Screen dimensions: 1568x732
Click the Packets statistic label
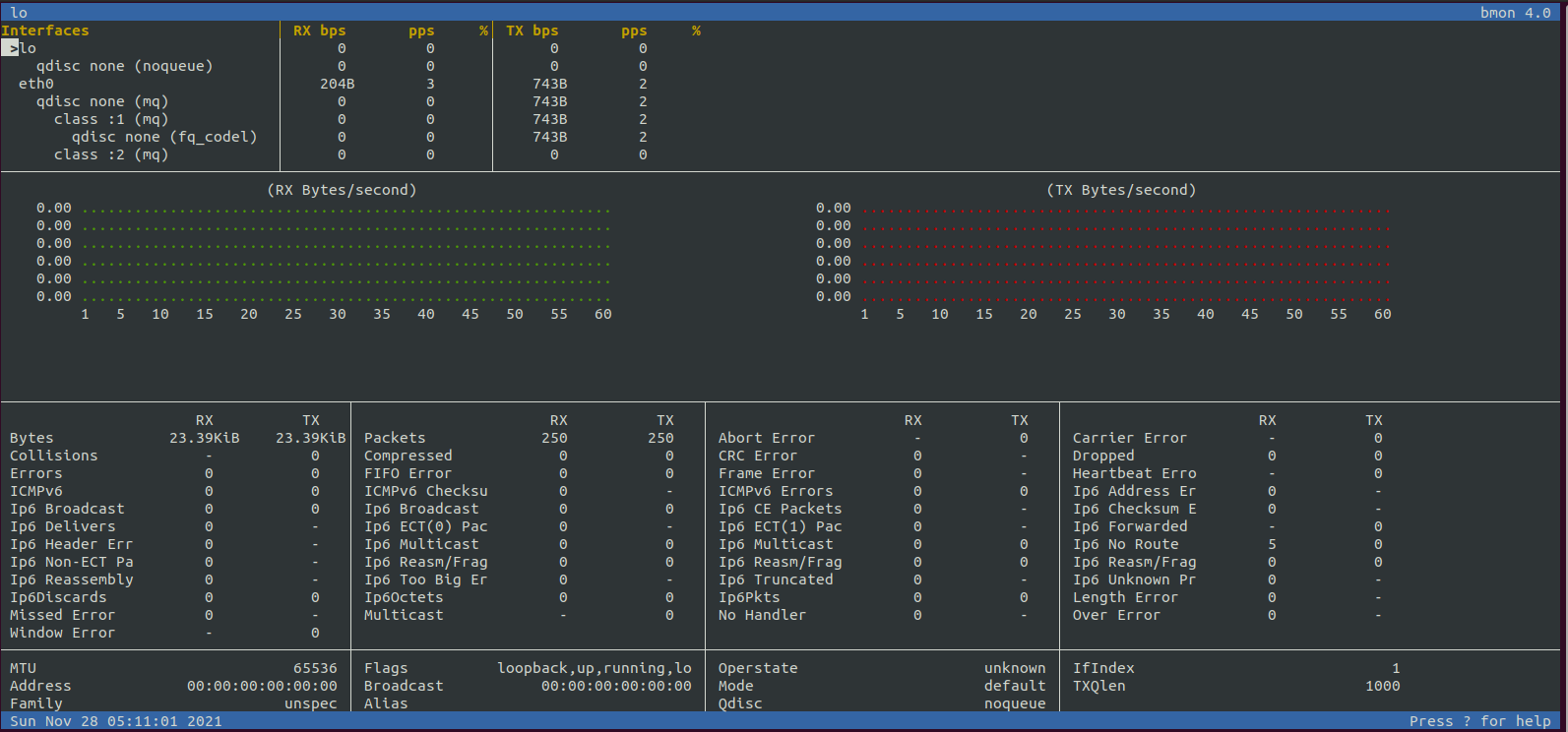click(x=395, y=438)
